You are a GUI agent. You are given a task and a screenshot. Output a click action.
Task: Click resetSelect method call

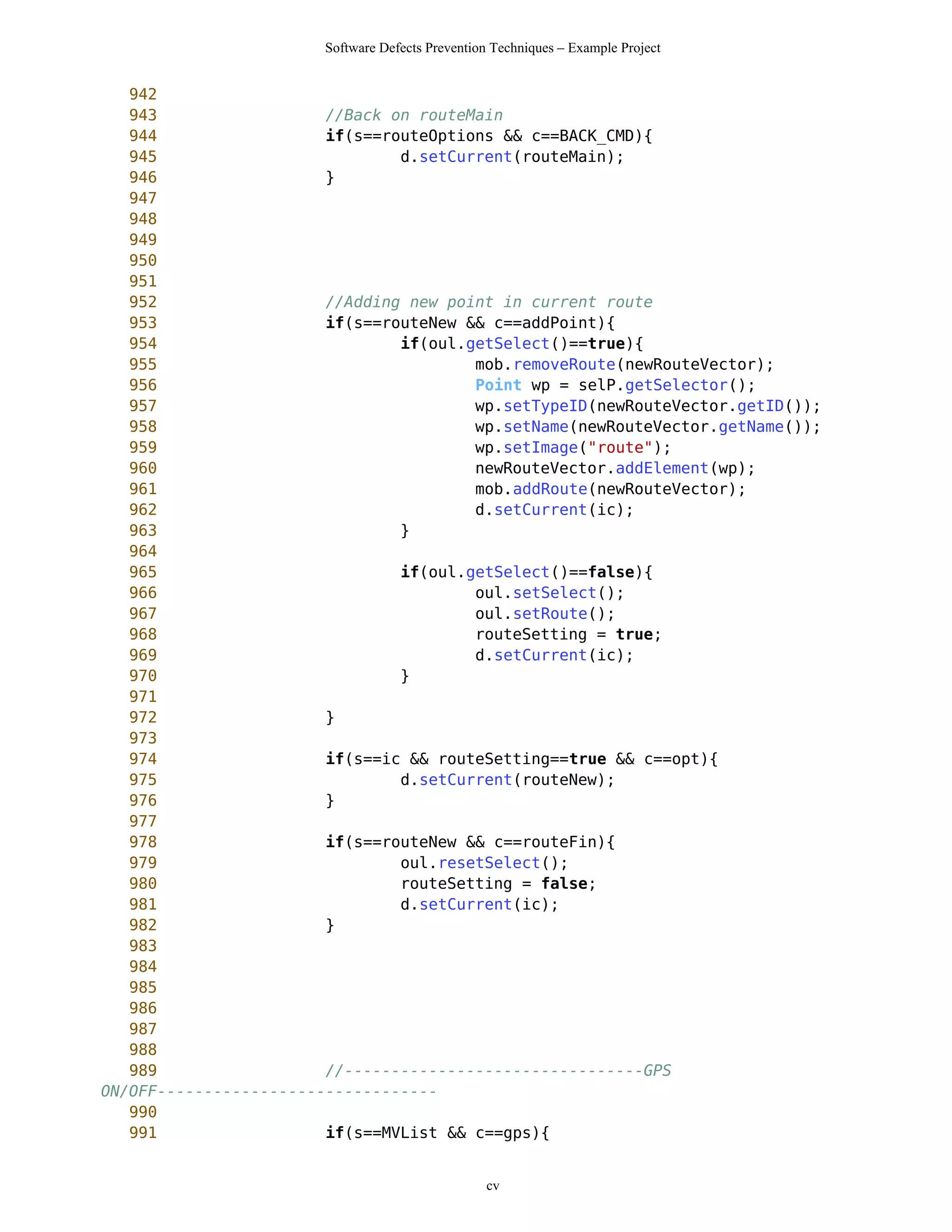click(489, 863)
